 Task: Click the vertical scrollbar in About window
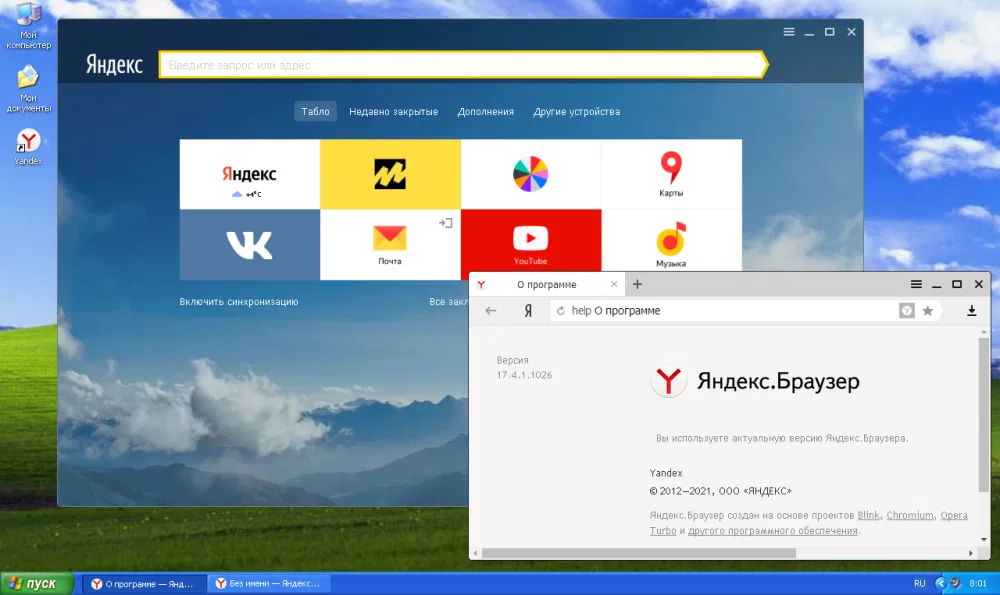tap(984, 415)
